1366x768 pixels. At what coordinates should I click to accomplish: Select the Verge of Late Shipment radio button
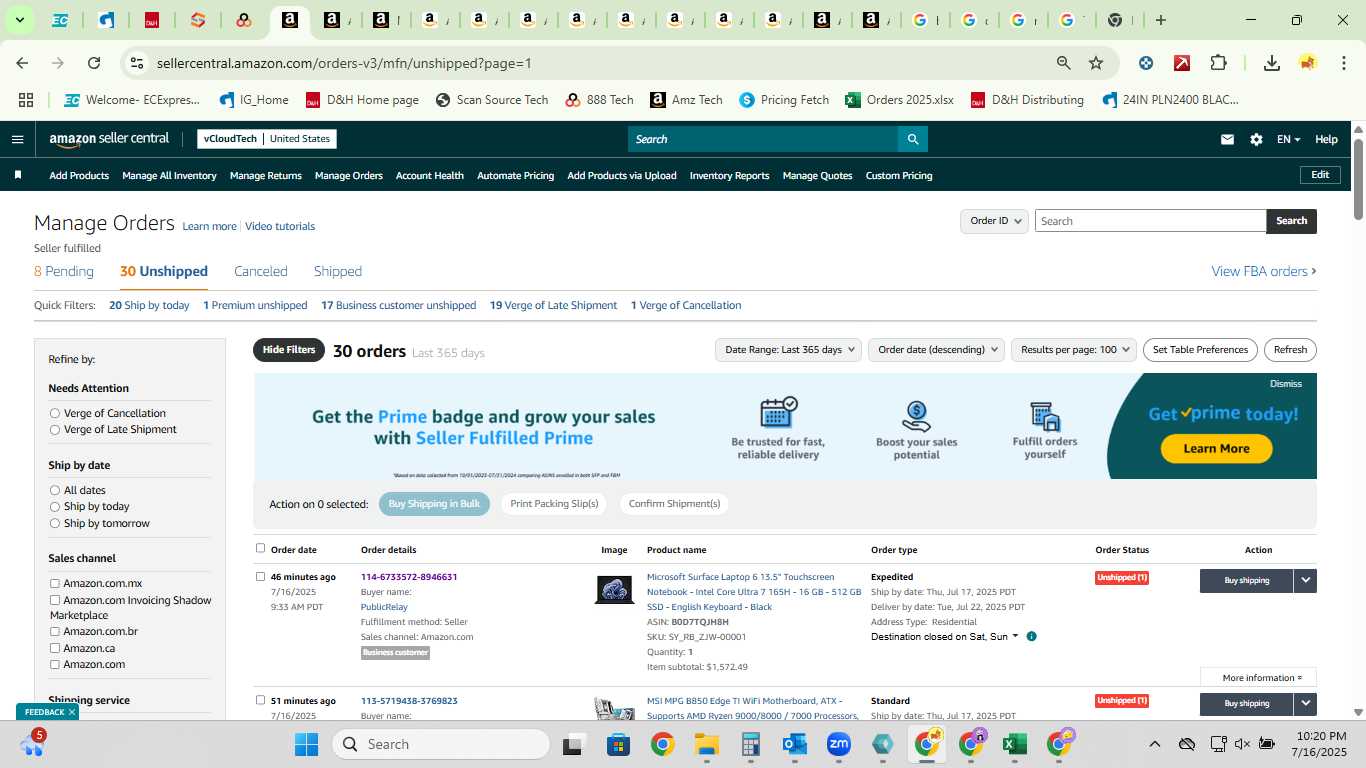click(55, 430)
